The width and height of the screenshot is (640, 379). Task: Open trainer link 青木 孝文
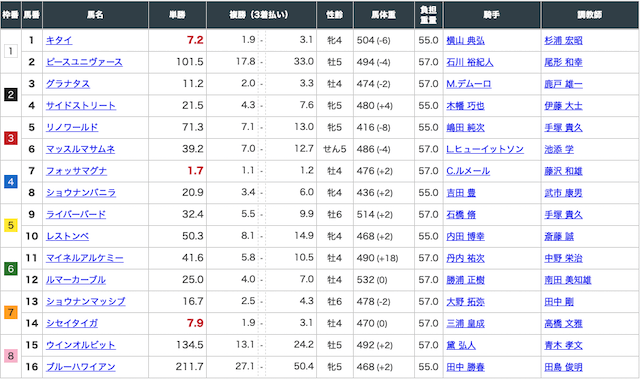(563, 345)
